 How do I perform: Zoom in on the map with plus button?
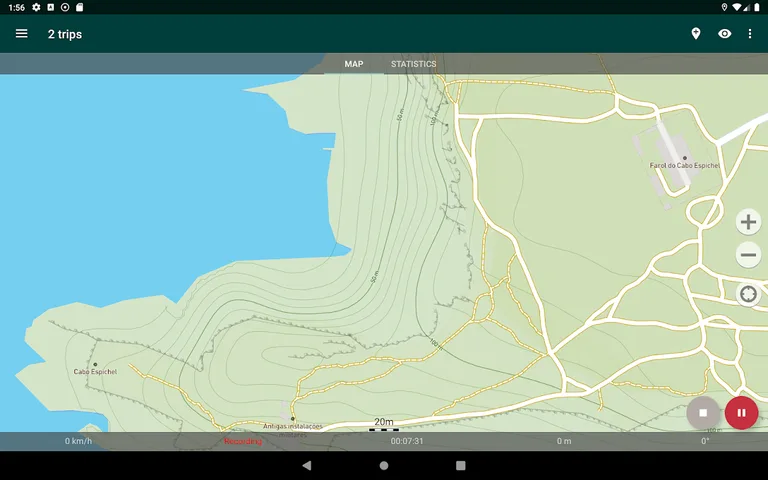click(x=748, y=222)
